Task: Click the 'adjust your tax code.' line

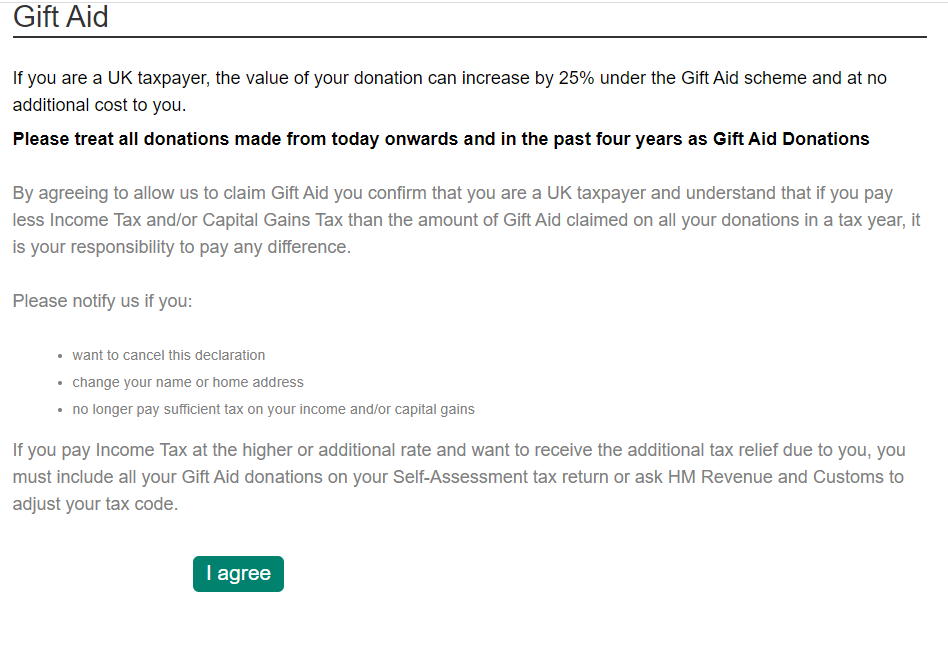Action: [96, 504]
